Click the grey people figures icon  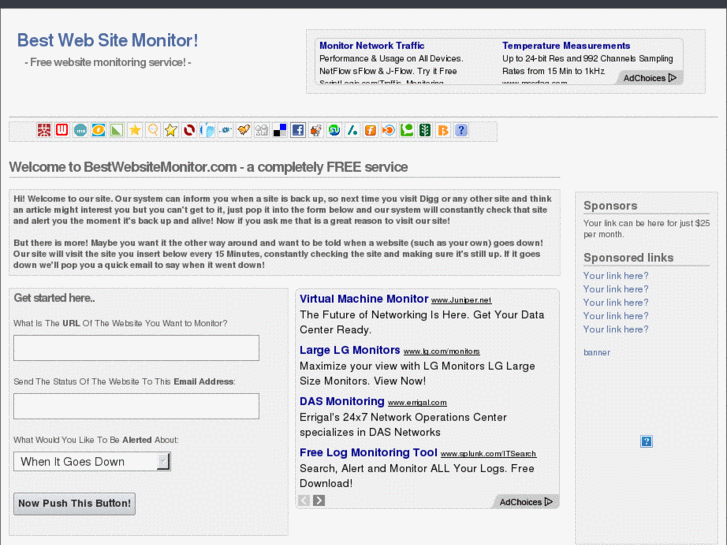click(261, 130)
